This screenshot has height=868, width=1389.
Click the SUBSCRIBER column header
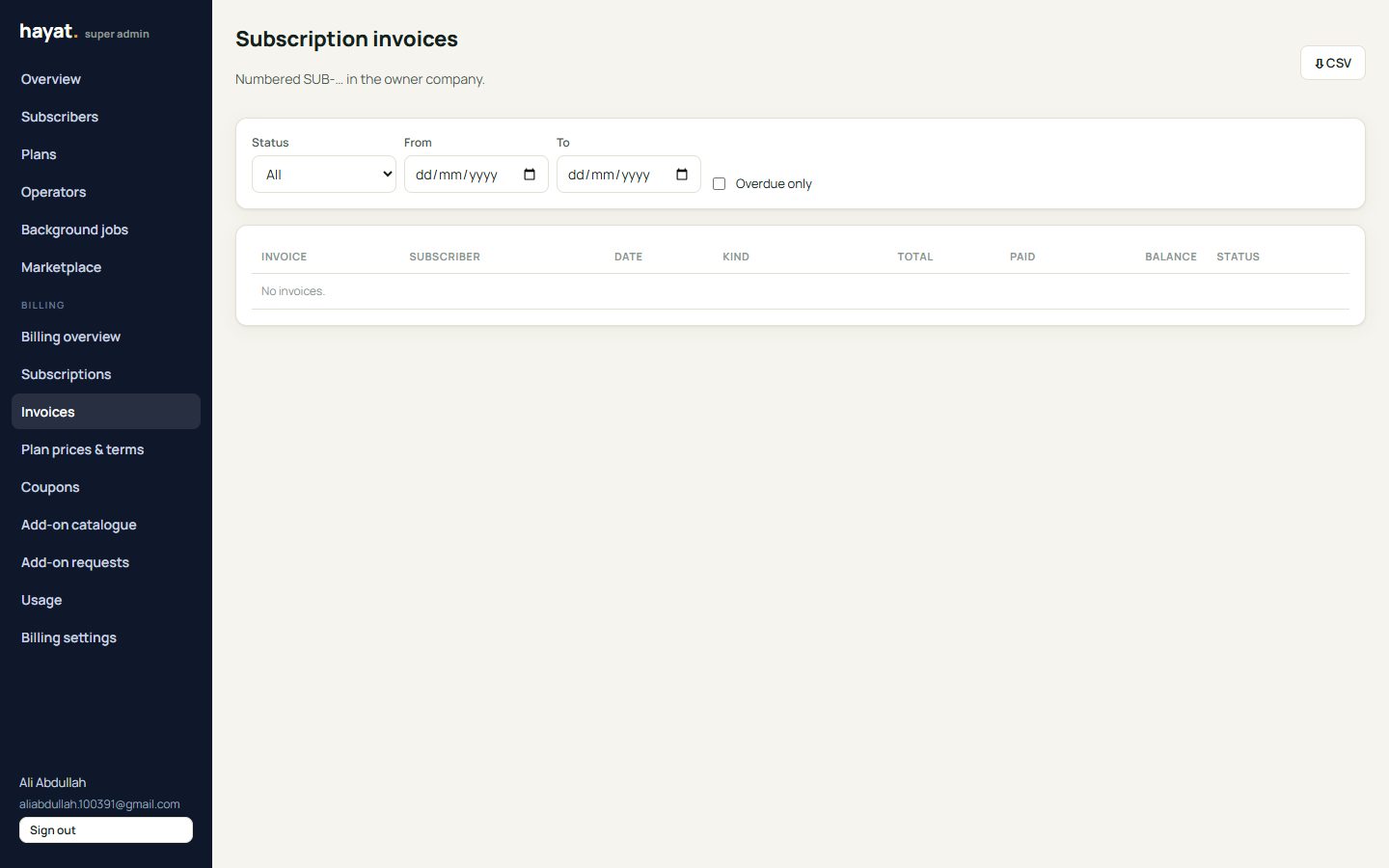tap(445, 257)
